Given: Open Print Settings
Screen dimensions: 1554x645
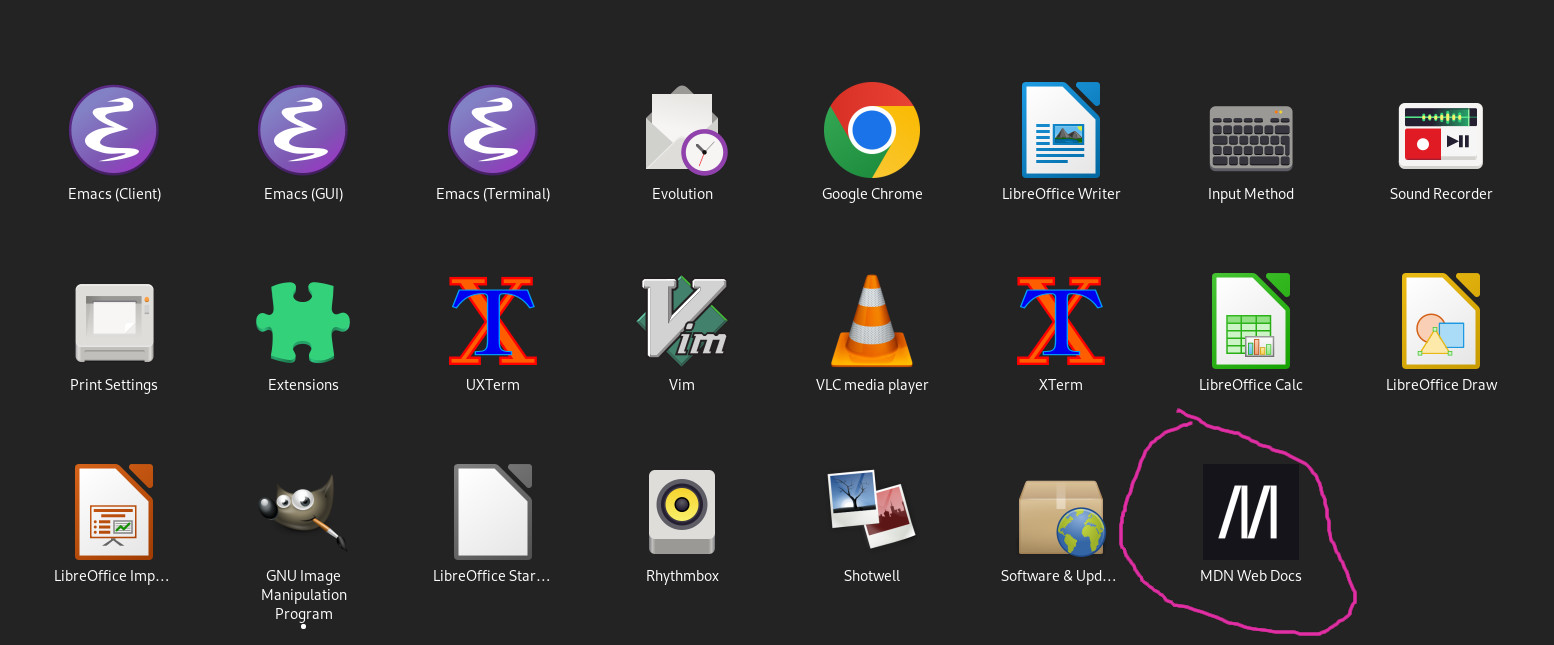Looking at the screenshot, I should coord(114,322).
